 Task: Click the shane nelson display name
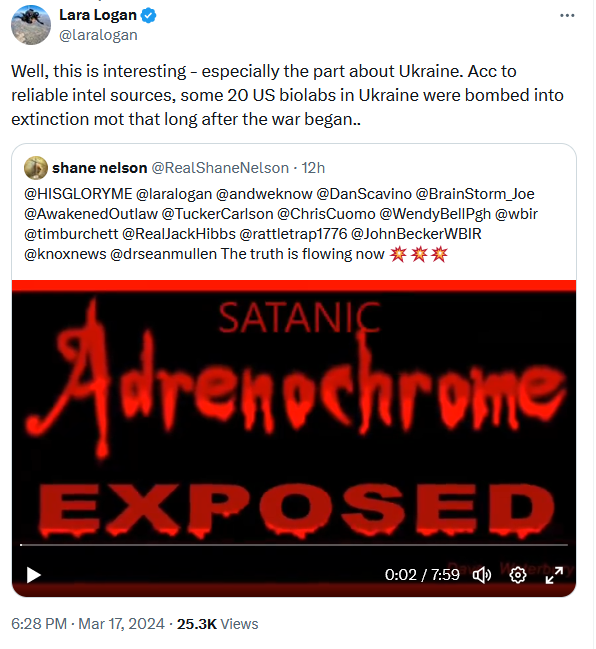[x=100, y=168]
